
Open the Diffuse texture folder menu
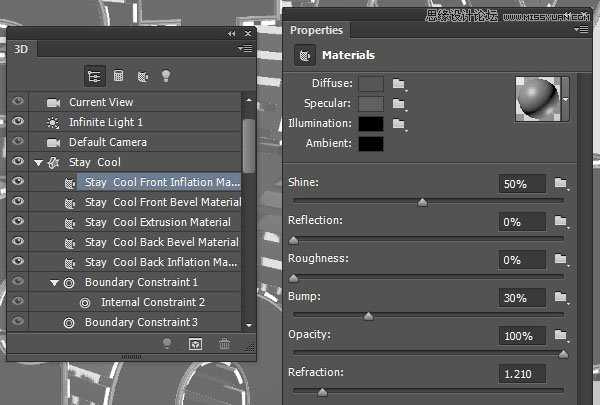[x=399, y=83]
